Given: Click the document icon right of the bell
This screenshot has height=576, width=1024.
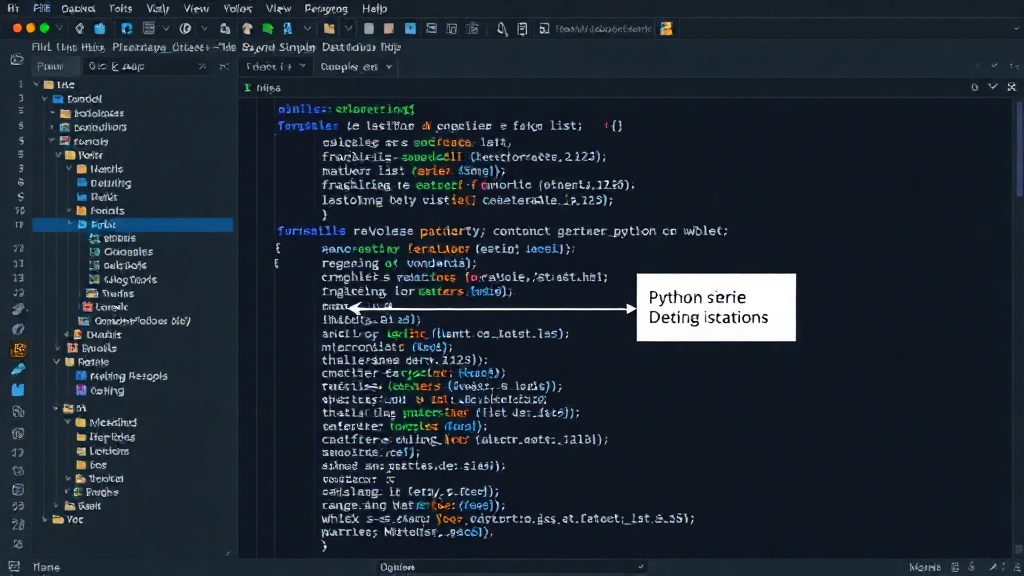Looking at the screenshot, I should (x=522, y=29).
